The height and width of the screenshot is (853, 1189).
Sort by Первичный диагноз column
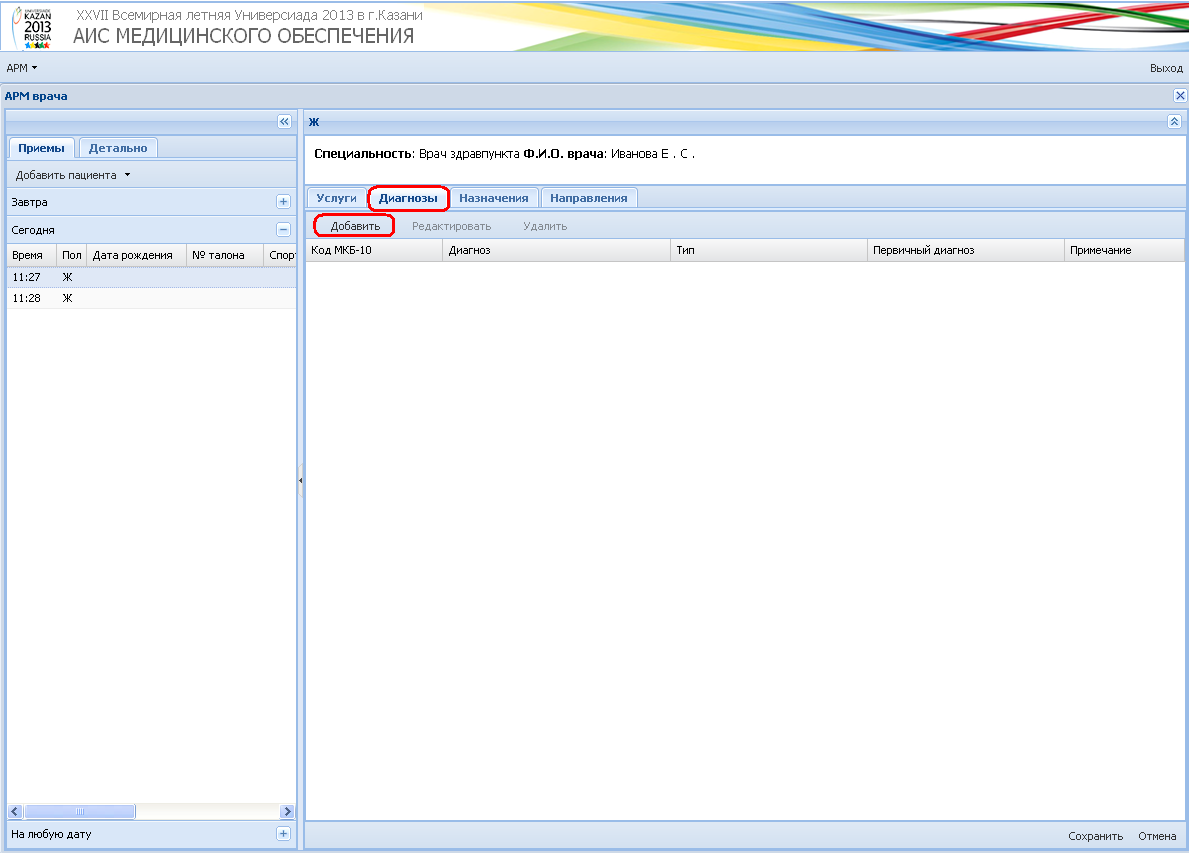point(966,250)
